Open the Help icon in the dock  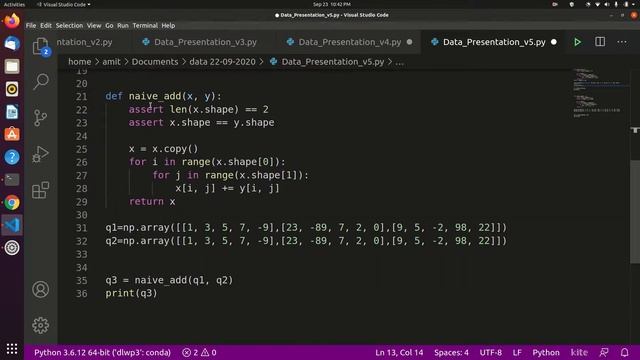pos(12,157)
